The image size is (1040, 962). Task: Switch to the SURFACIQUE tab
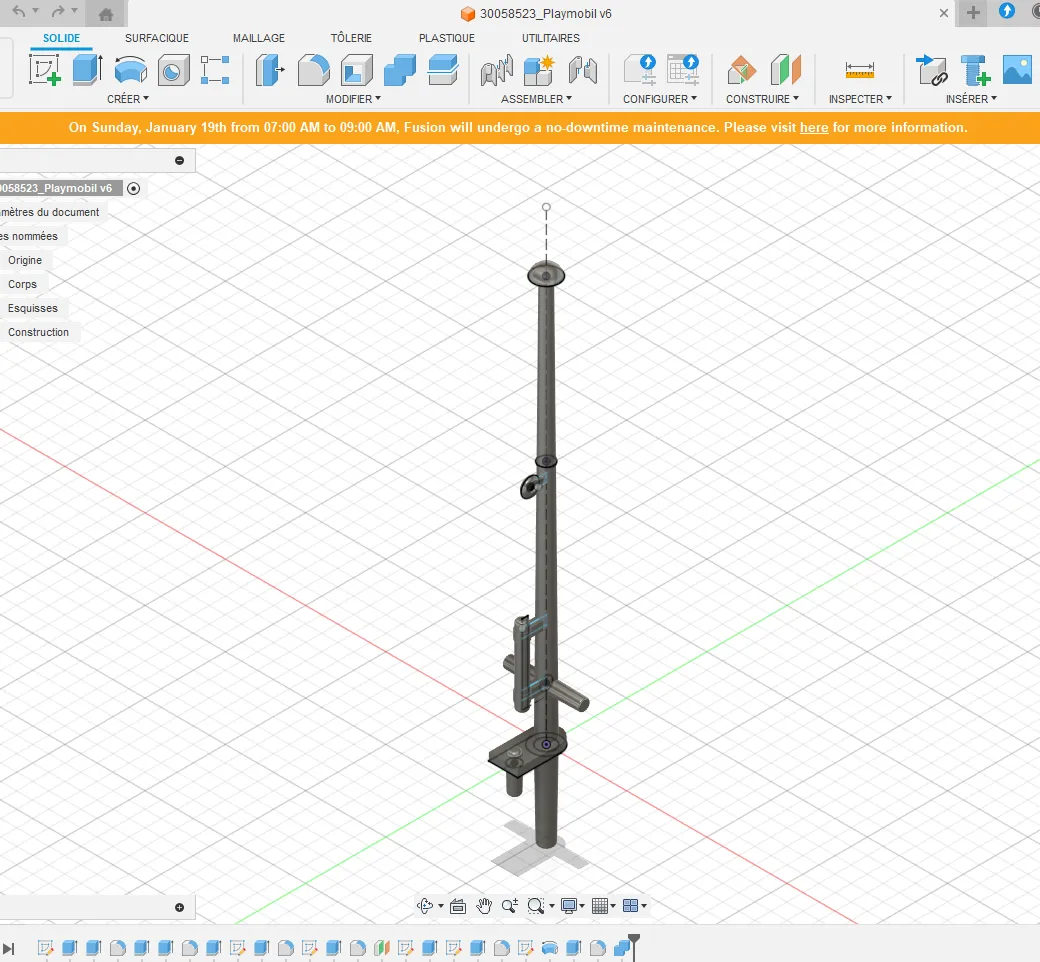point(157,38)
